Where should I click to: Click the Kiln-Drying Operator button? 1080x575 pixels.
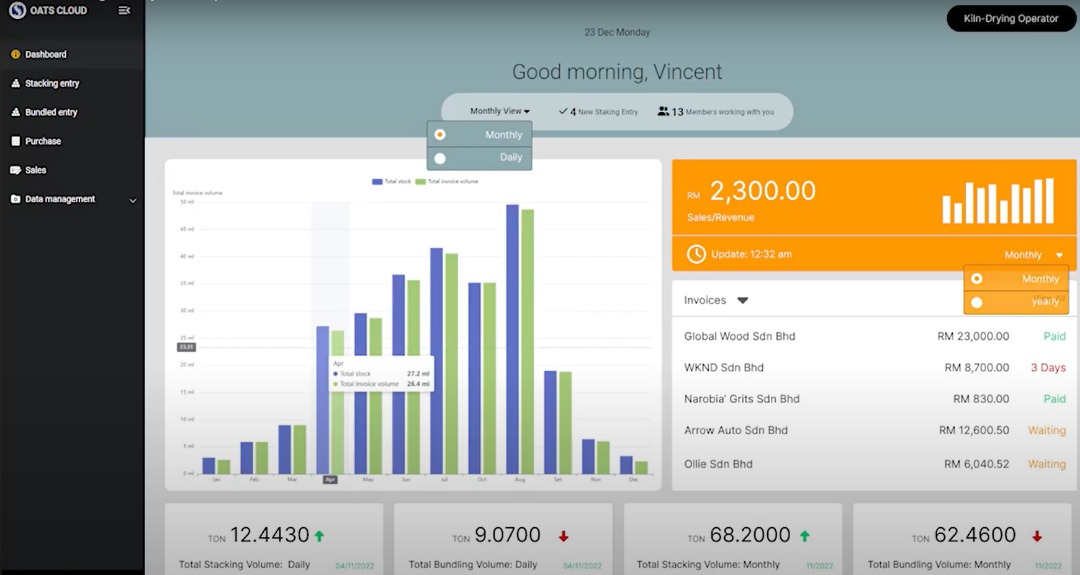[x=1010, y=19]
